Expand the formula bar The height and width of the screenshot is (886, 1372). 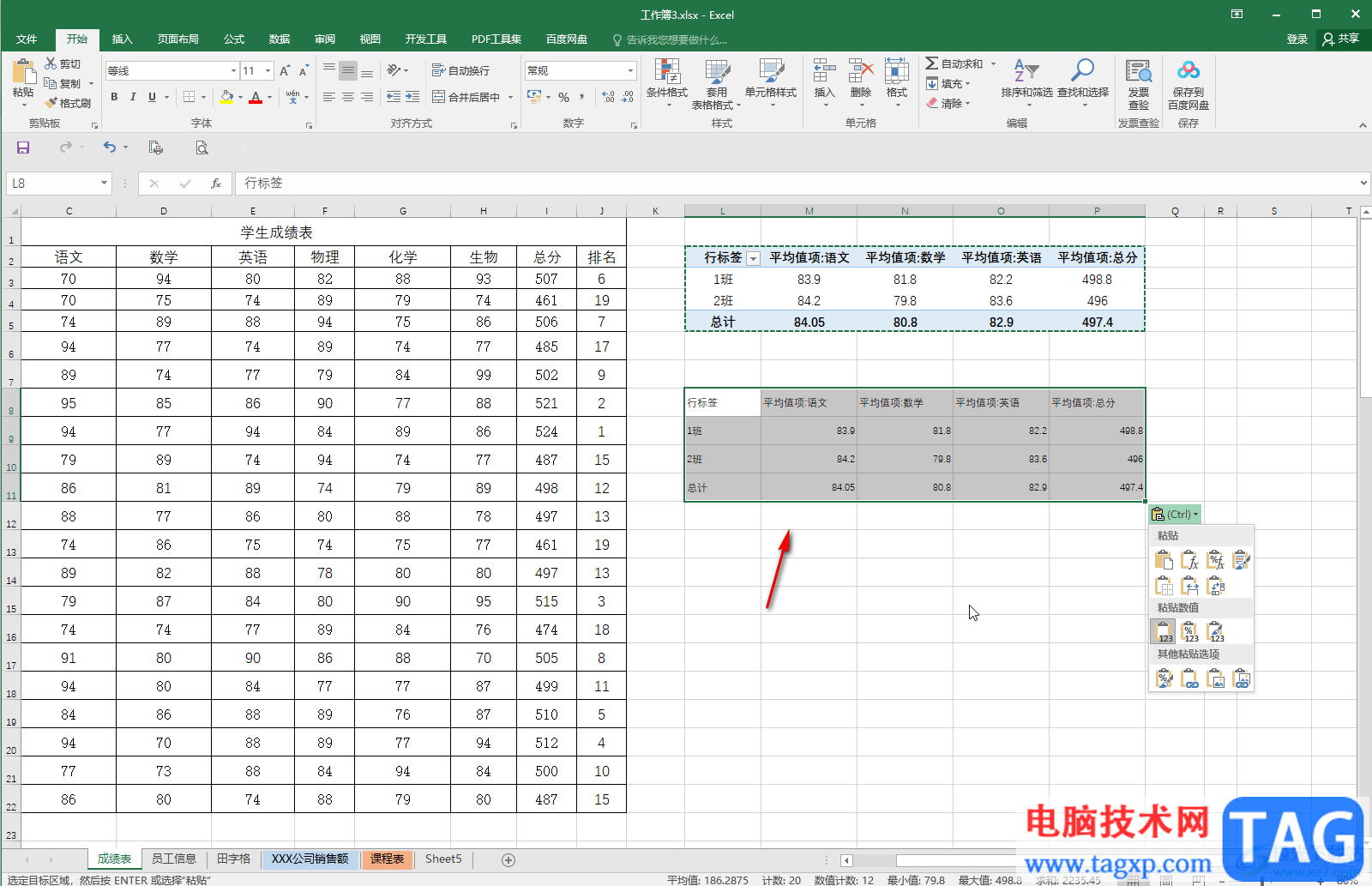click(x=1363, y=183)
